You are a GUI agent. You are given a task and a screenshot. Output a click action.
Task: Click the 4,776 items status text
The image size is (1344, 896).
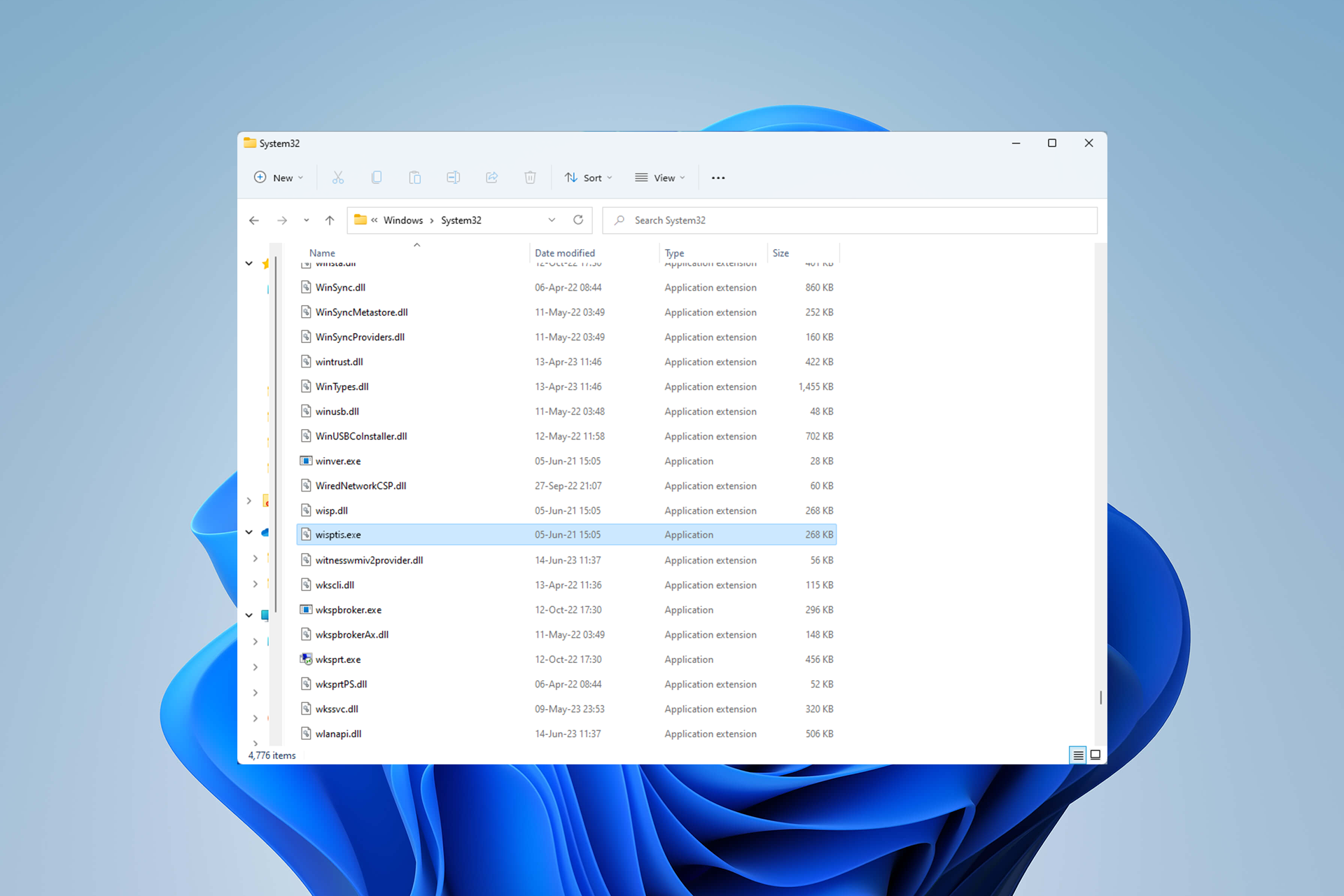click(272, 755)
